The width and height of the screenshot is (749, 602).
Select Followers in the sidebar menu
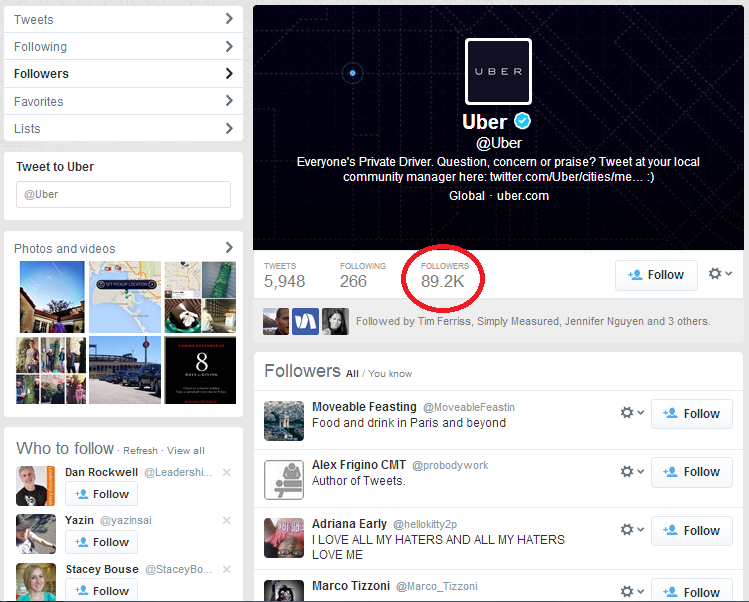coord(123,74)
